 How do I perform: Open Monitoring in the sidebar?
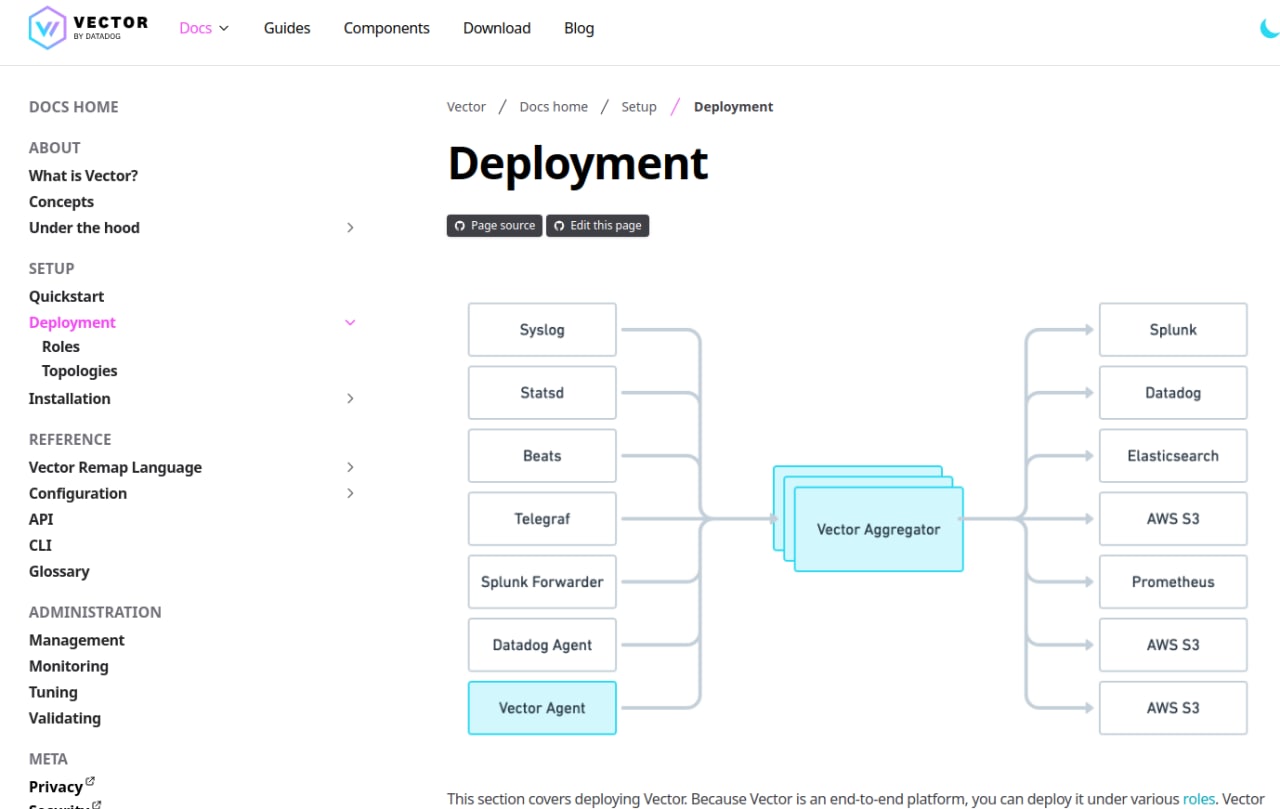68,667
